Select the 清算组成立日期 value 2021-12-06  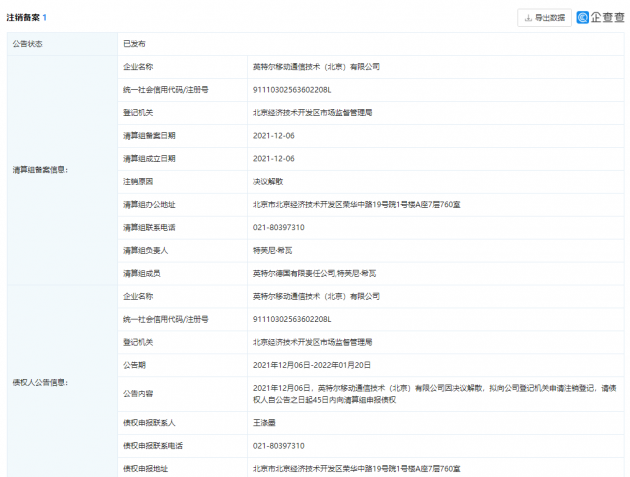(x=274, y=159)
